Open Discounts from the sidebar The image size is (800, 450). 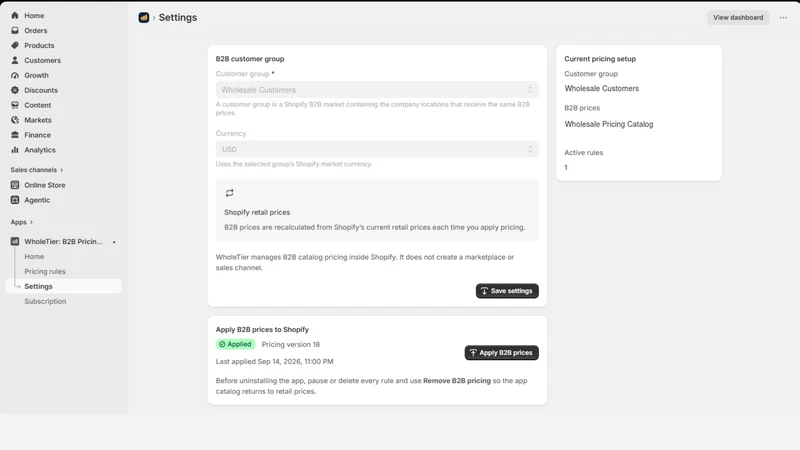[41, 90]
